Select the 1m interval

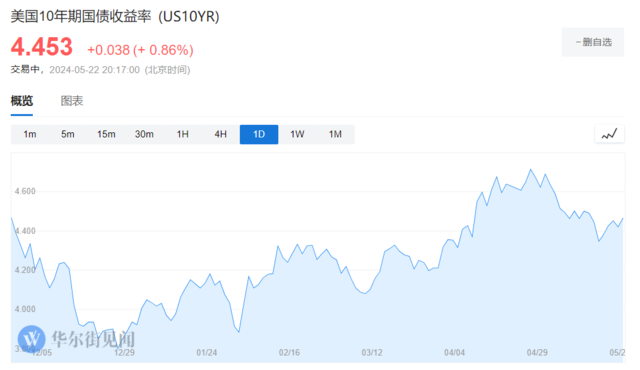click(x=30, y=134)
